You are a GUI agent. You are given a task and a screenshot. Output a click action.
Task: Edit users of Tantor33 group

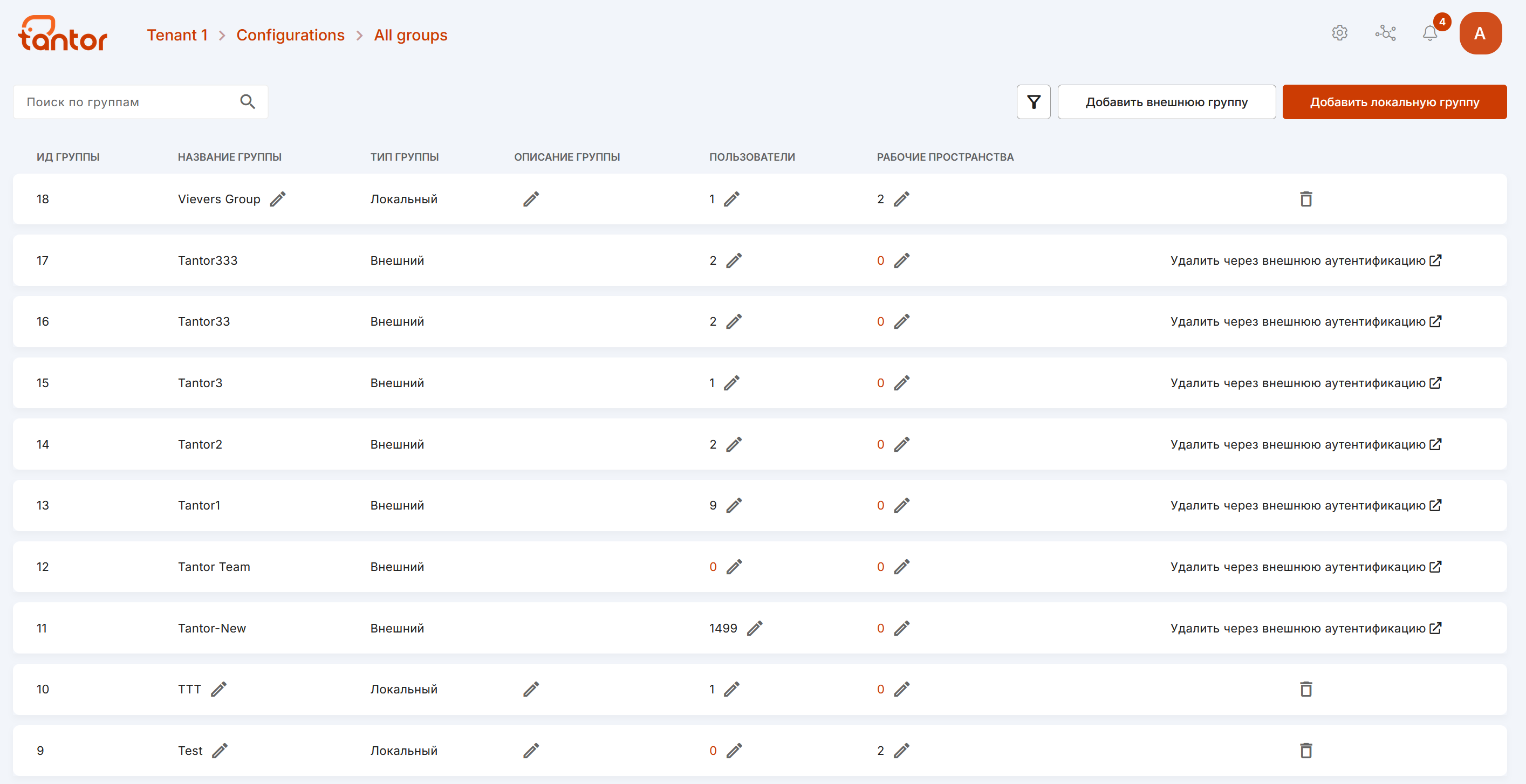point(734,321)
